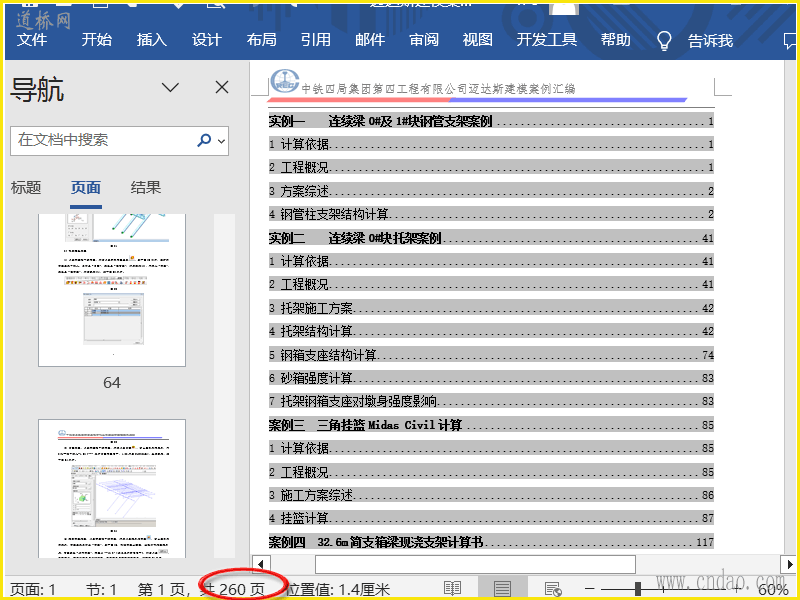Click the 6 砂箱强度计算 contents line

point(491,378)
